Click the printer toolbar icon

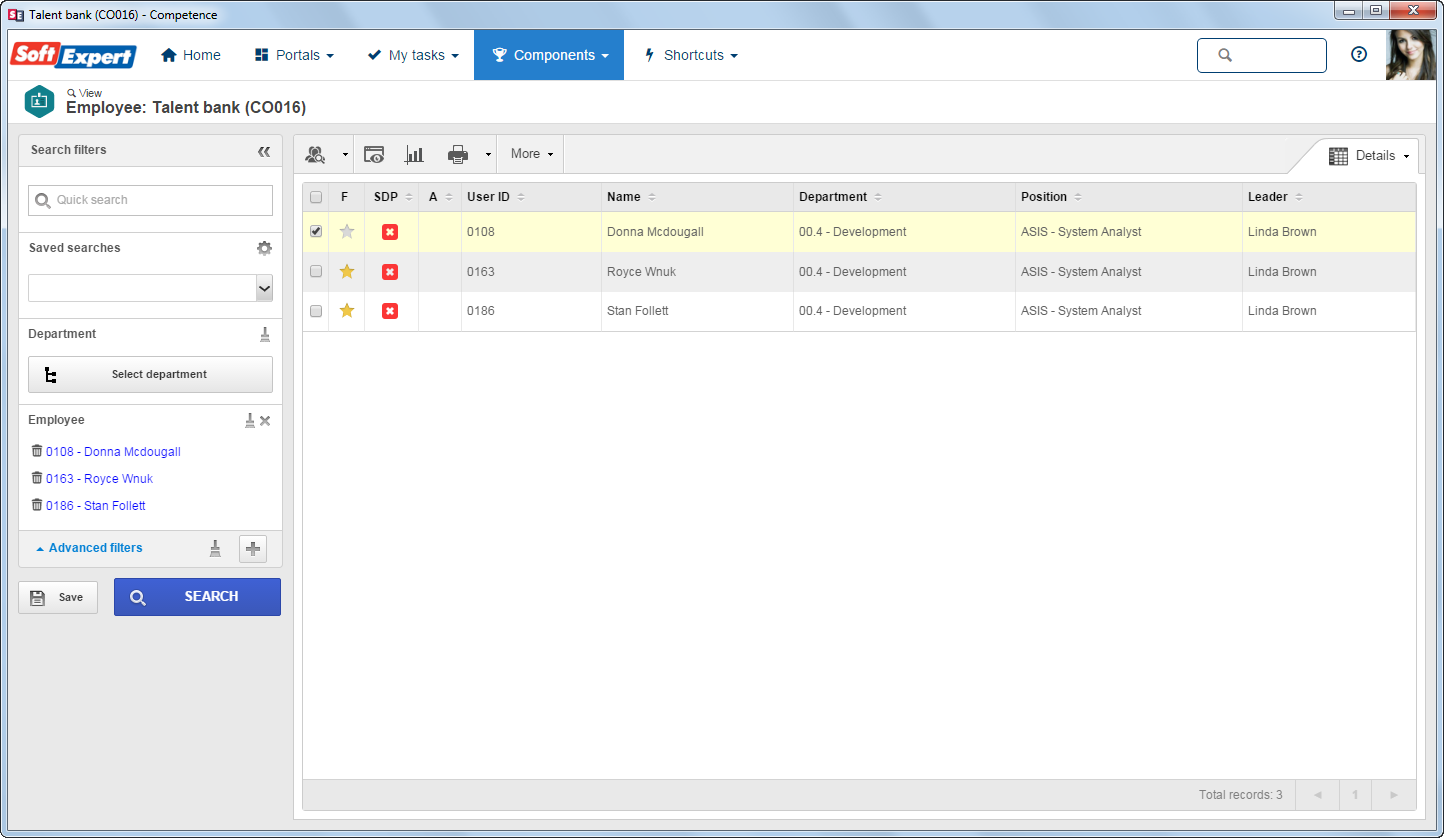point(458,154)
